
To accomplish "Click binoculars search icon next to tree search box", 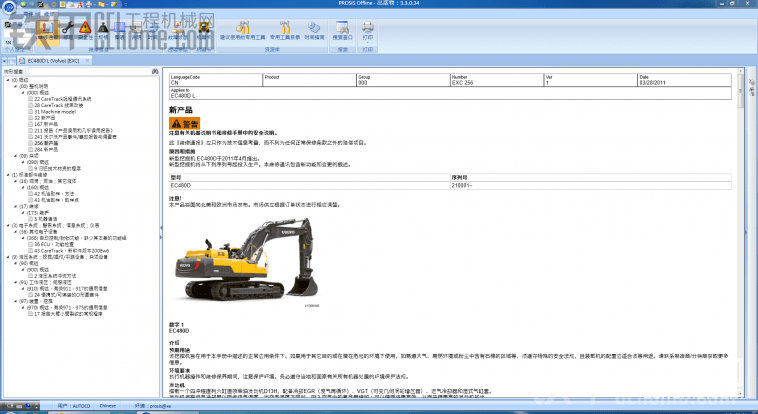I will (155, 71).
